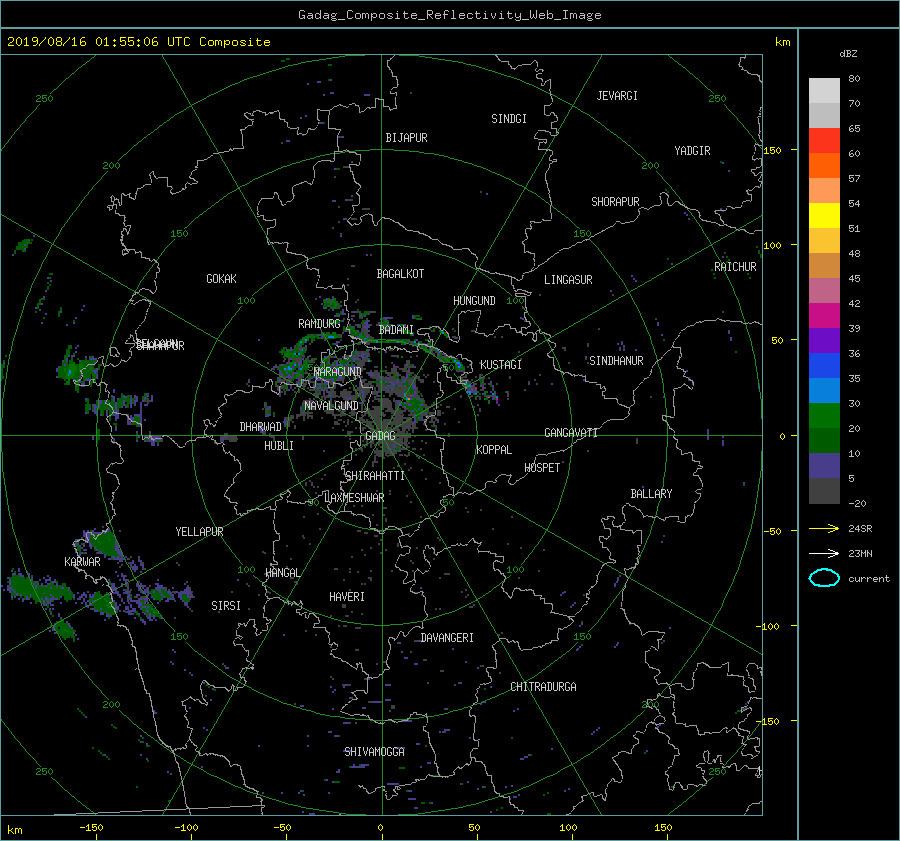This screenshot has width=900, height=841.
Task: Click the white 23MN arrow legend icon
Action: point(824,553)
